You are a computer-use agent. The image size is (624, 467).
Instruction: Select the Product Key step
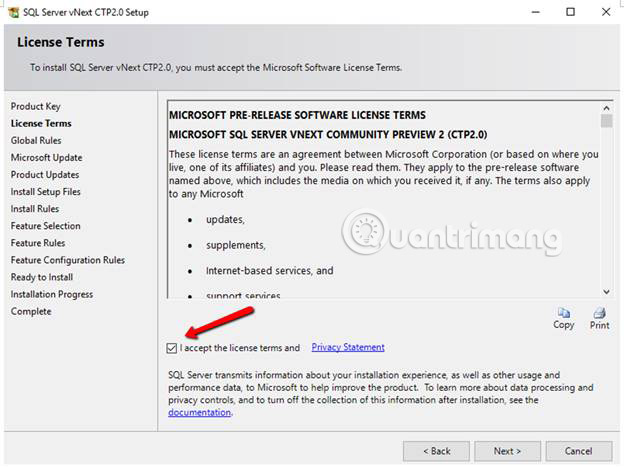tap(36, 106)
